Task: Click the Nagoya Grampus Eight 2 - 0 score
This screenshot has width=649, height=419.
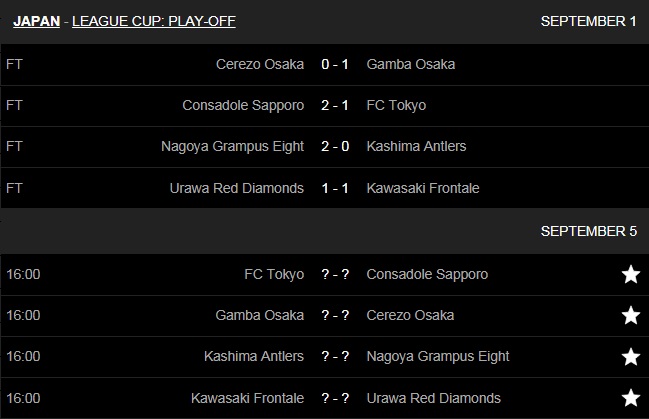Action: [x=335, y=146]
